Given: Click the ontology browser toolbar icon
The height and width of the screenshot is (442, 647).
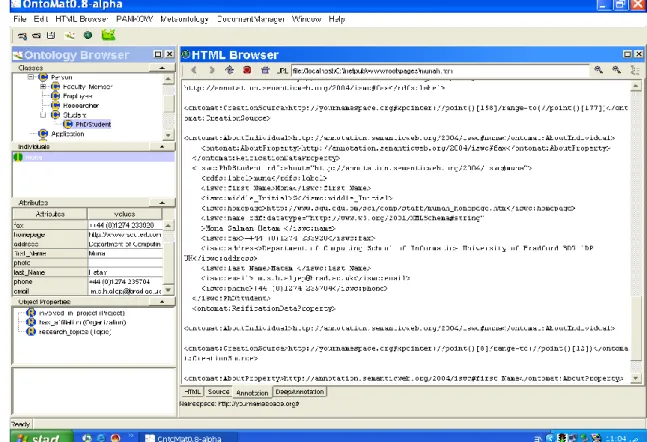Looking at the screenshot, I should click(69, 35).
